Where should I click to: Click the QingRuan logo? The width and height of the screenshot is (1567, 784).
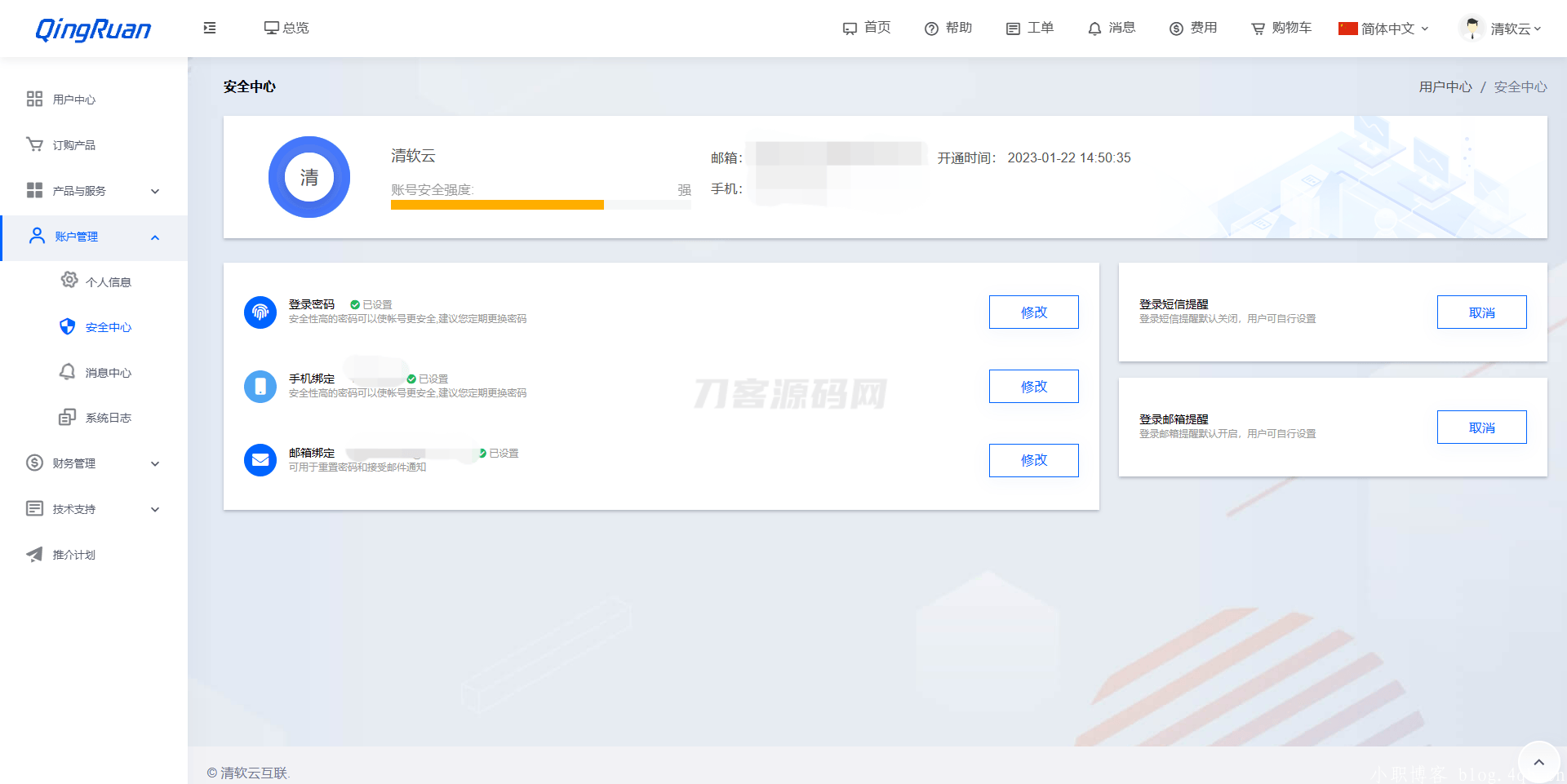pos(93,29)
